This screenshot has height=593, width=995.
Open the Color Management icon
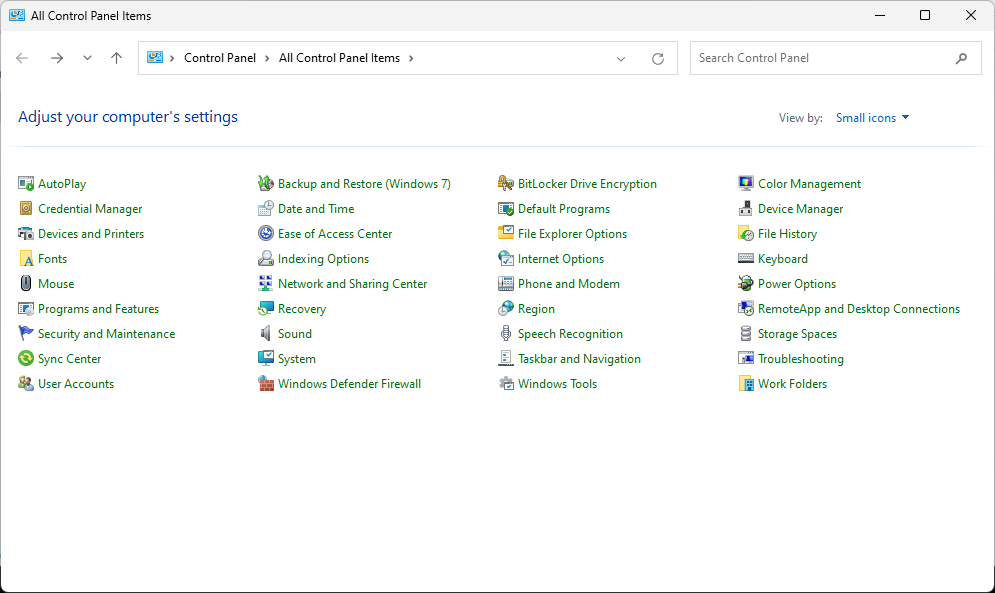[x=746, y=184]
